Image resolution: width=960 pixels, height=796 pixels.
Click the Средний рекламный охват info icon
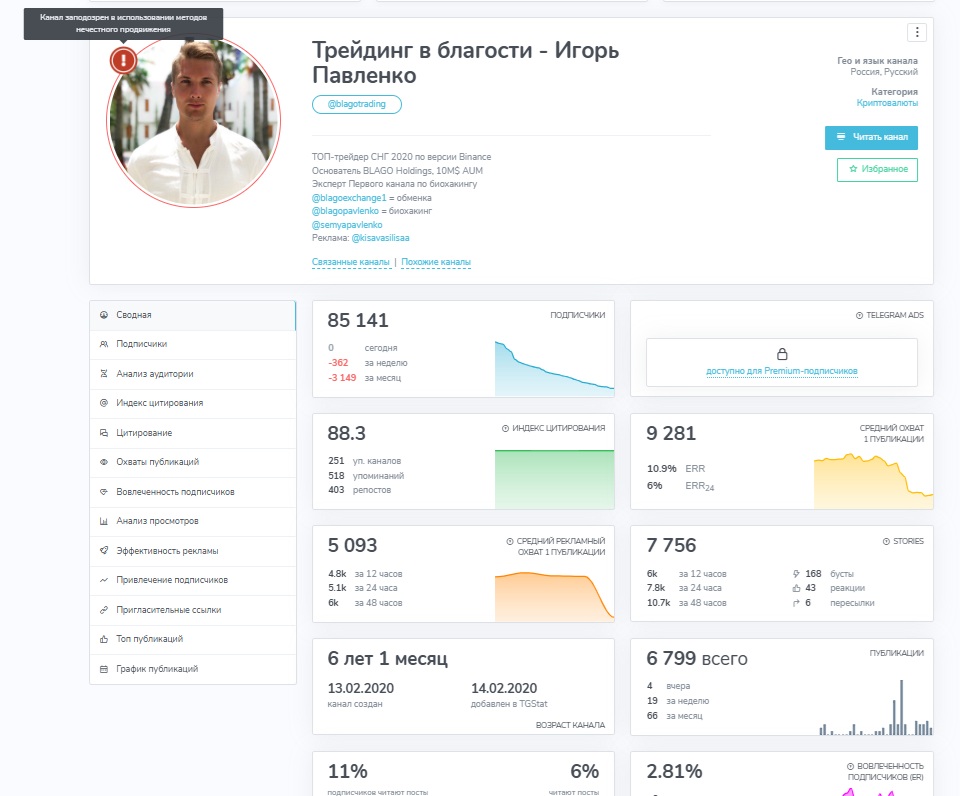click(510, 541)
